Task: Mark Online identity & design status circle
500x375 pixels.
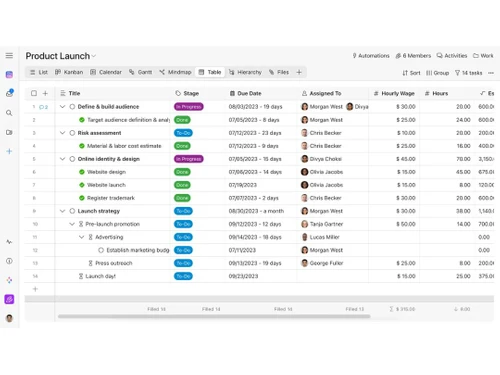Action: [x=72, y=159]
